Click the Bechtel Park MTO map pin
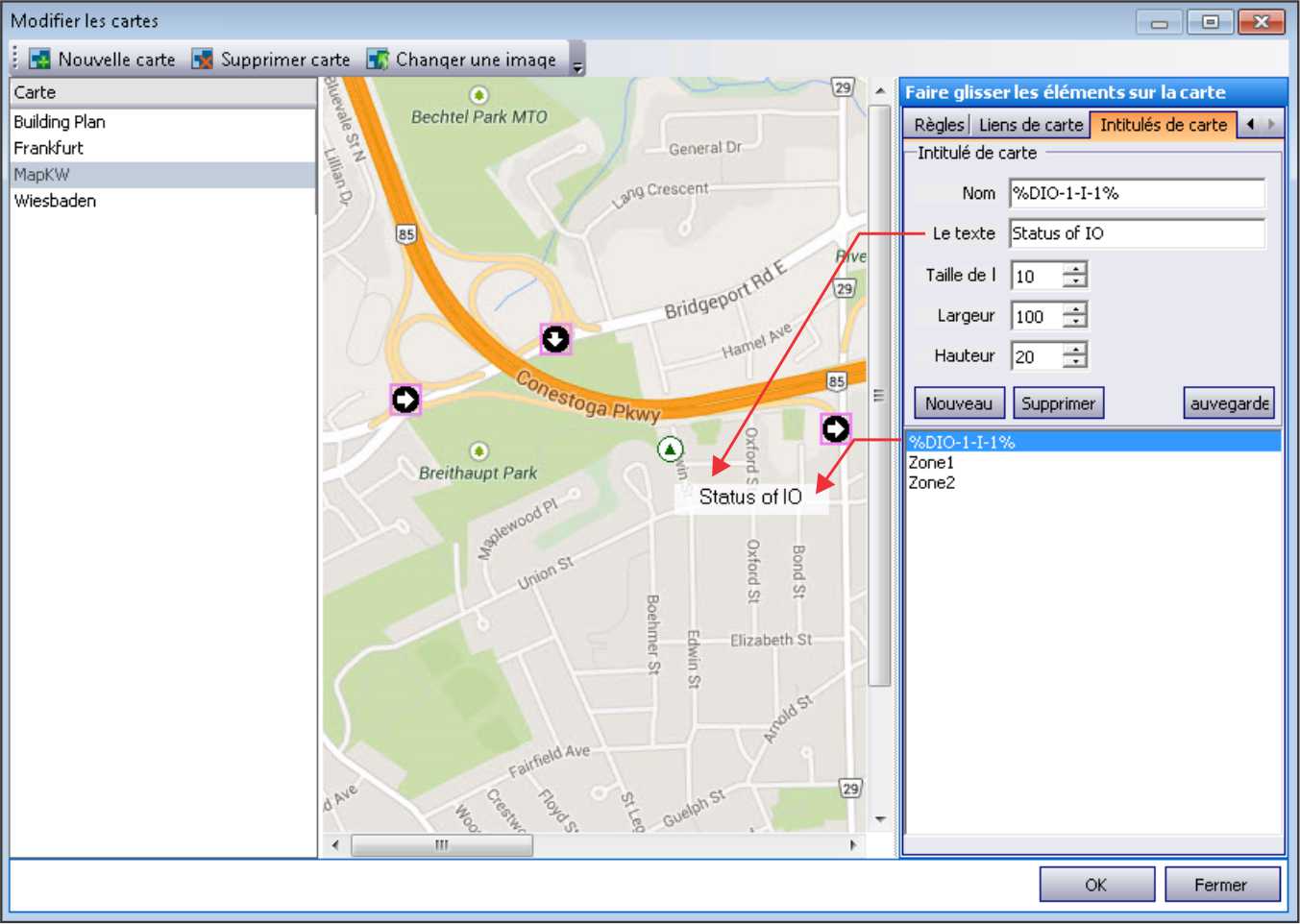This screenshot has width=1300, height=924. pos(478,95)
